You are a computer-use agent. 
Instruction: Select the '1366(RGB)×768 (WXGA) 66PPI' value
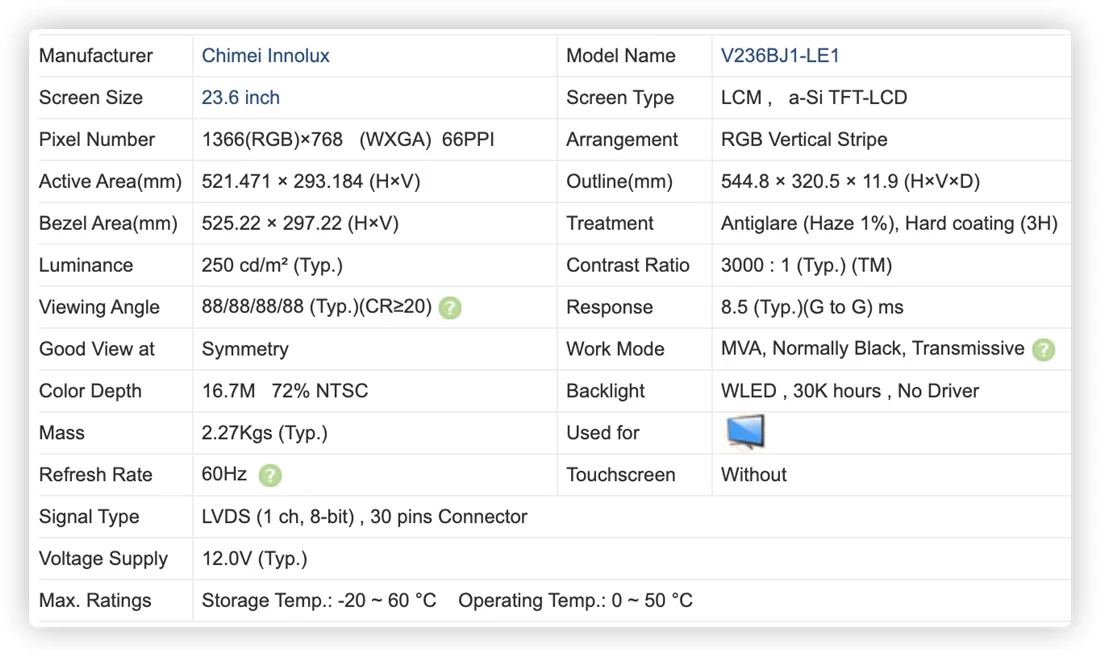(348, 140)
